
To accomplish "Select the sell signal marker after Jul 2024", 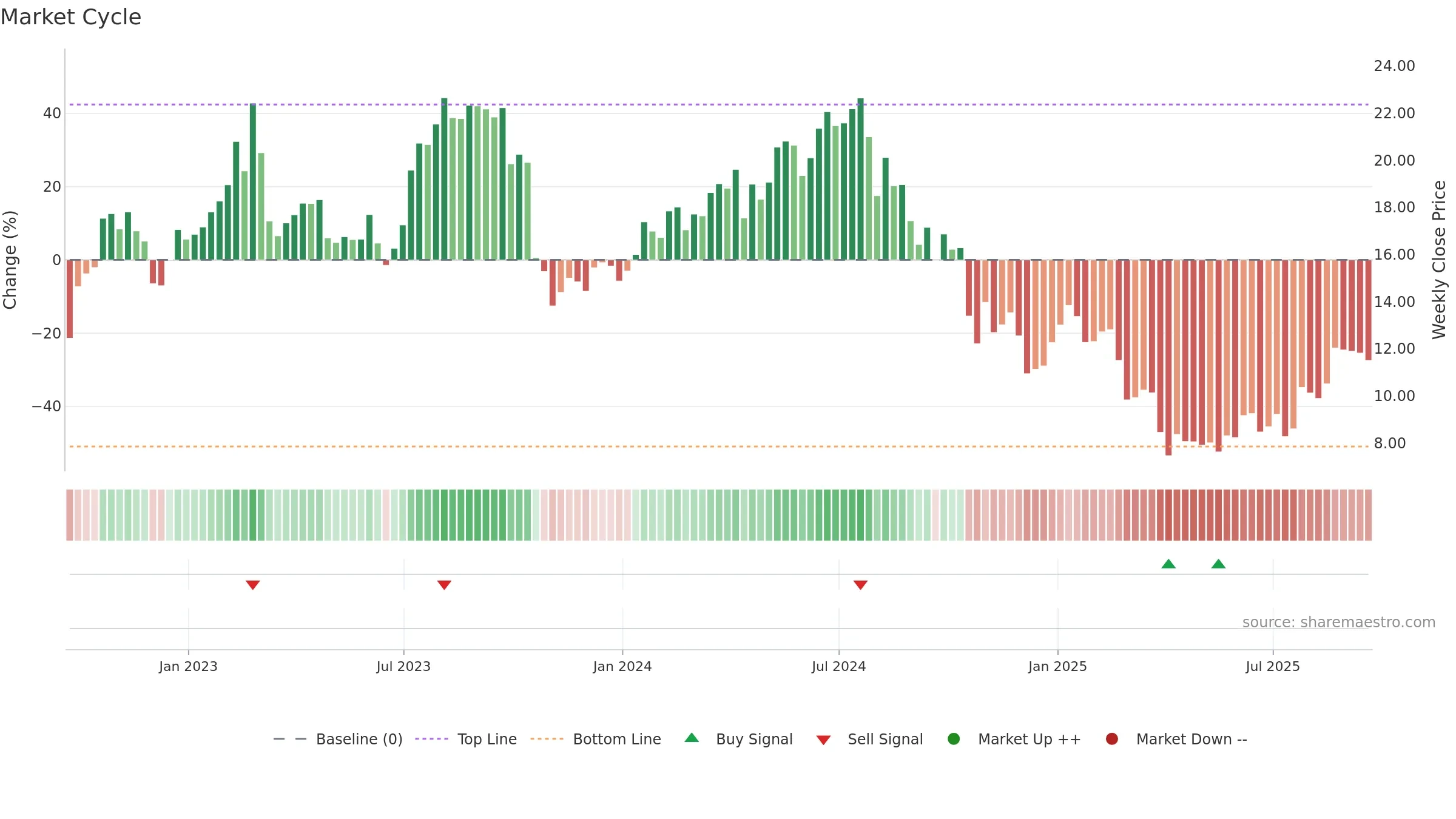I will [860, 585].
